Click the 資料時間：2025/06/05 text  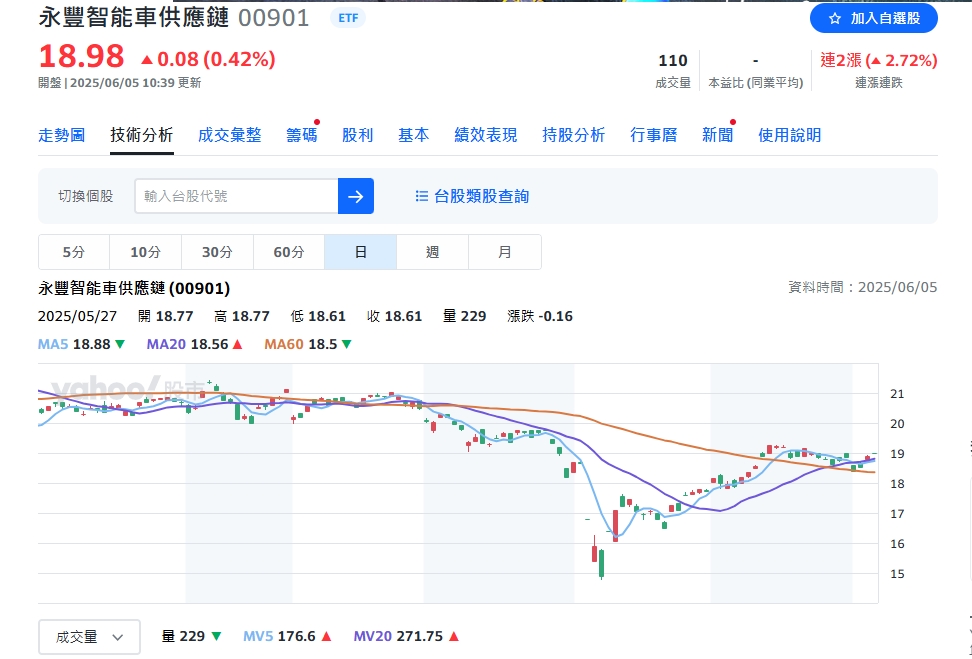pyautogui.click(x=862, y=287)
